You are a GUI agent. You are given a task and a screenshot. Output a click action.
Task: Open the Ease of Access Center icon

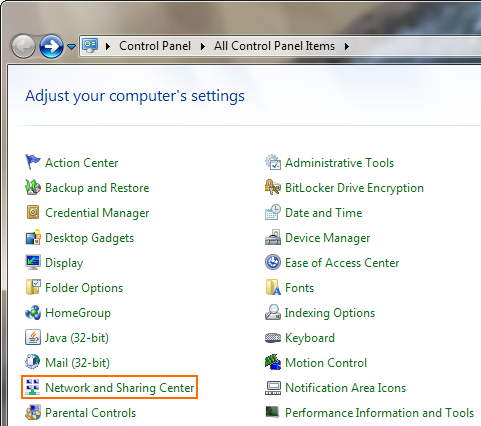click(273, 262)
